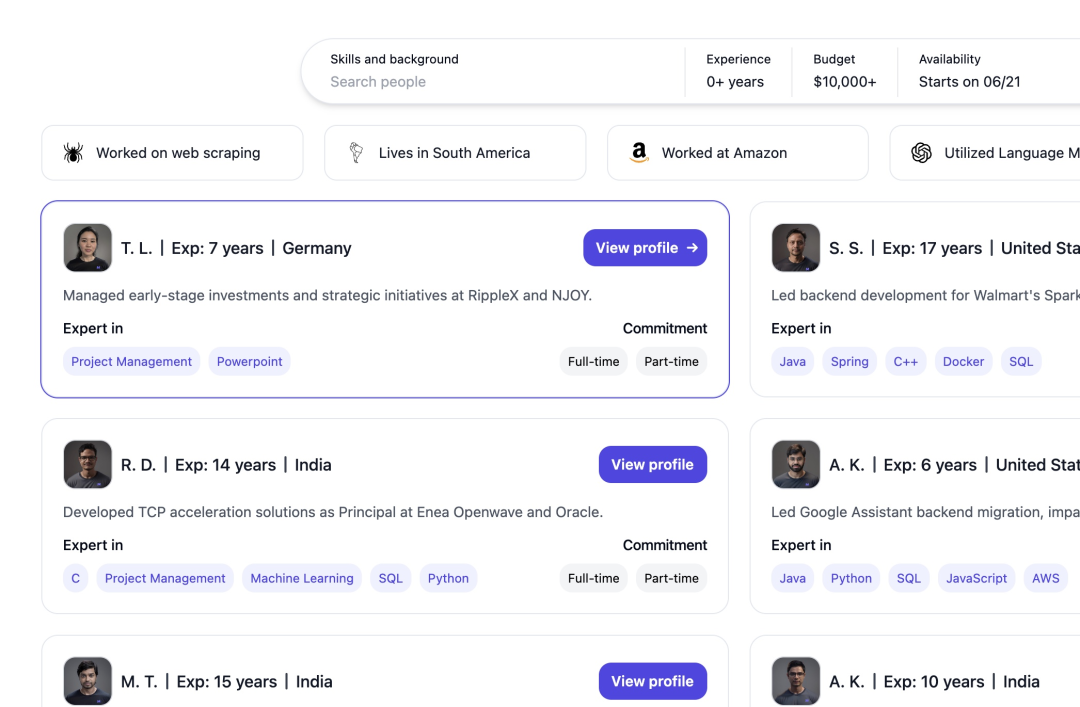The height and width of the screenshot is (707, 1080).
Task: Click Java tag on A. K.'s card
Action: click(x=793, y=578)
